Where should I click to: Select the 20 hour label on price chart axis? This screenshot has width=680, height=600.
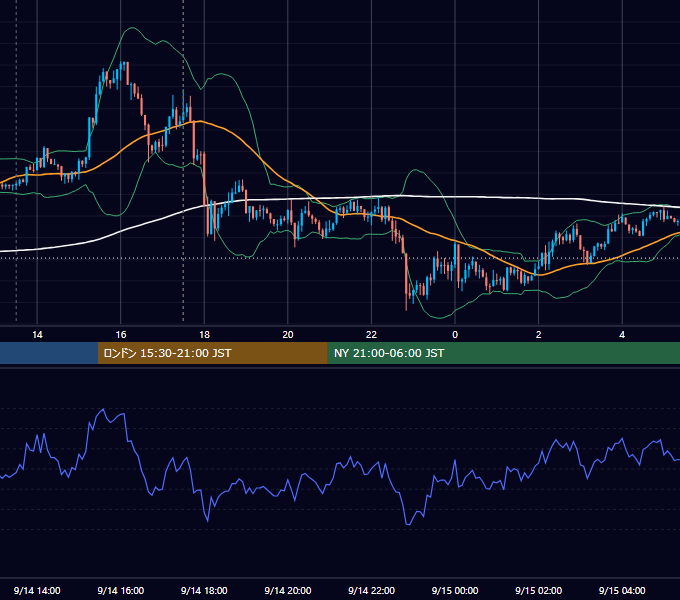click(288, 335)
